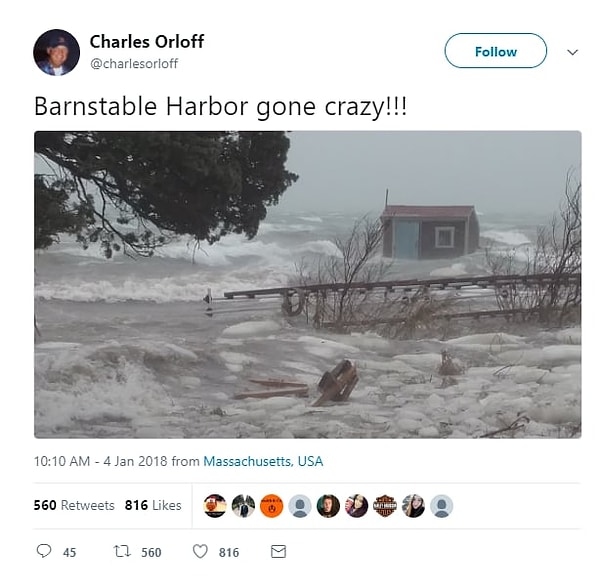
Task: Click the tweet timestamp 10:10 AM
Action: click(x=62, y=461)
